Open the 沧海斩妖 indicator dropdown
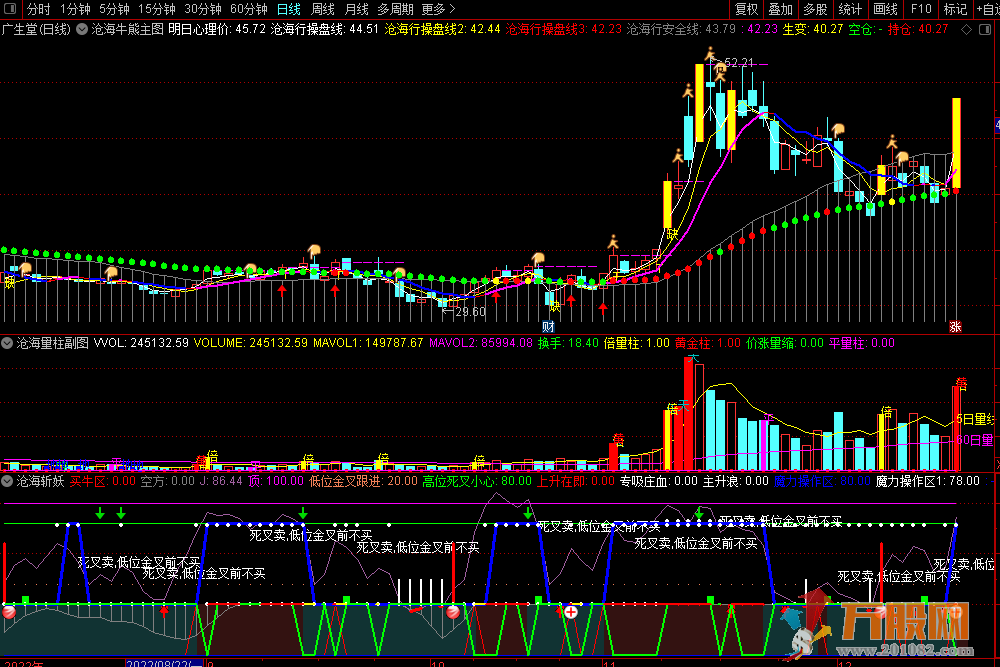 [7, 481]
